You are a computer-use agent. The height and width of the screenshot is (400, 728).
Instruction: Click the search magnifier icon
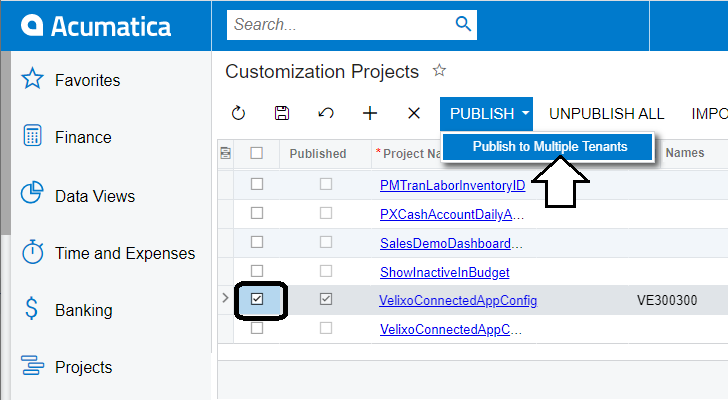tap(463, 24)
